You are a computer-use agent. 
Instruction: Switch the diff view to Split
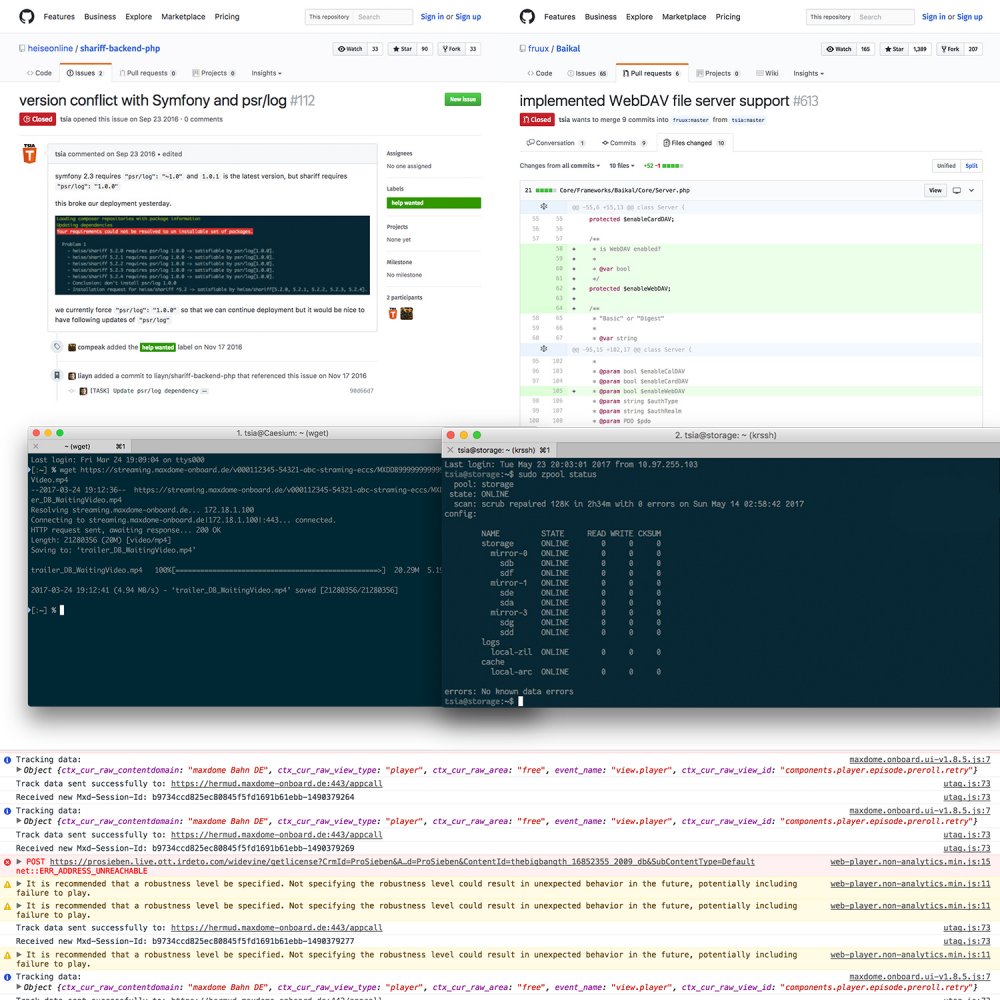pos(971,166)
